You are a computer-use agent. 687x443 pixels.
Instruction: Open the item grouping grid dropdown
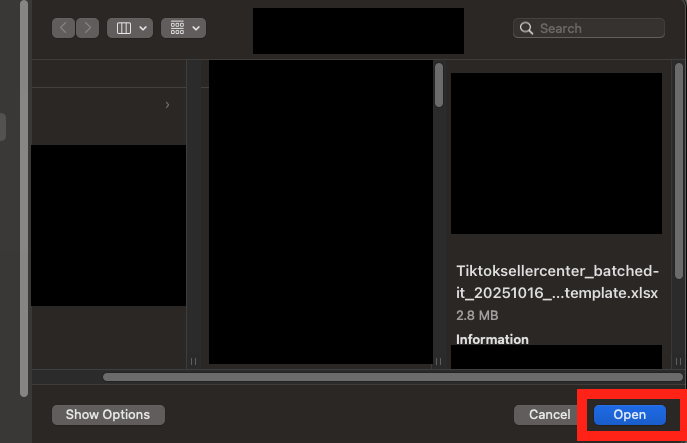183,28
